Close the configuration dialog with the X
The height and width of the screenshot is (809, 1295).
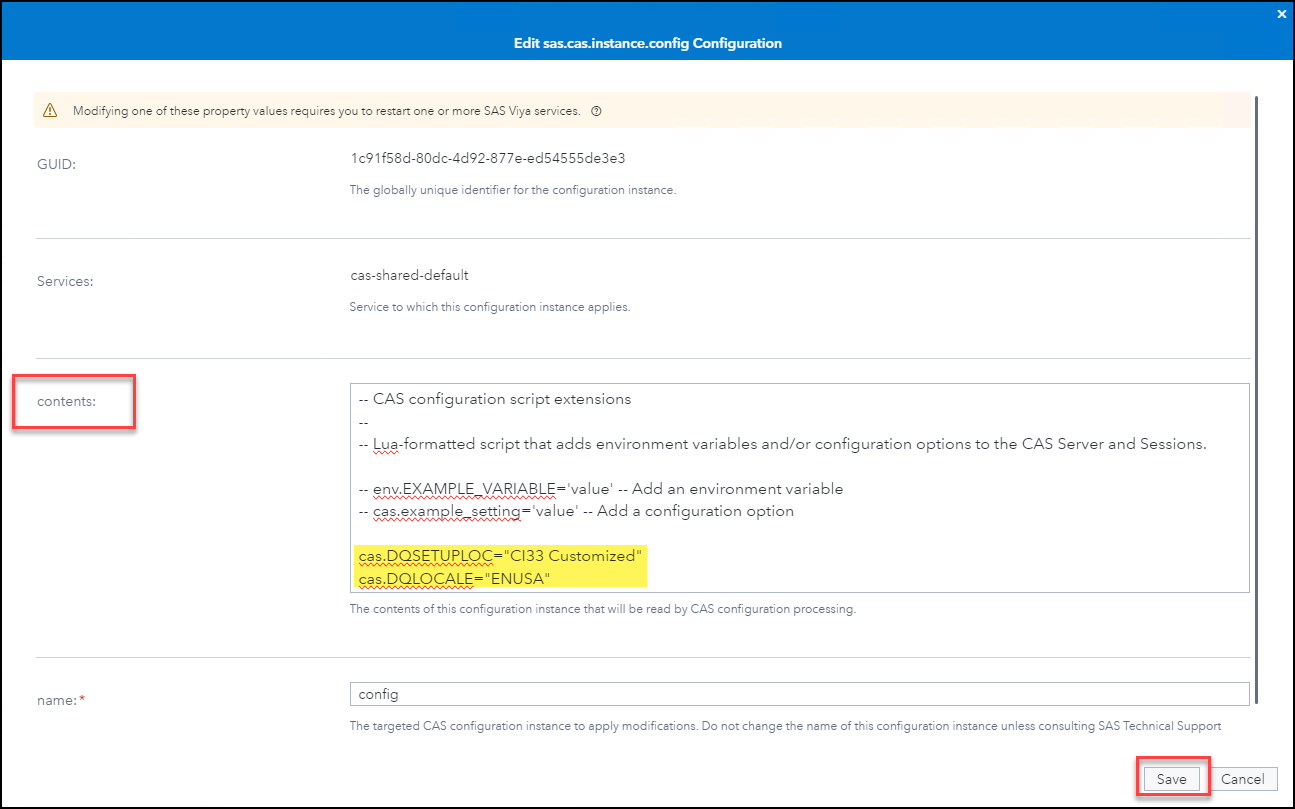tap(1281, 14)
